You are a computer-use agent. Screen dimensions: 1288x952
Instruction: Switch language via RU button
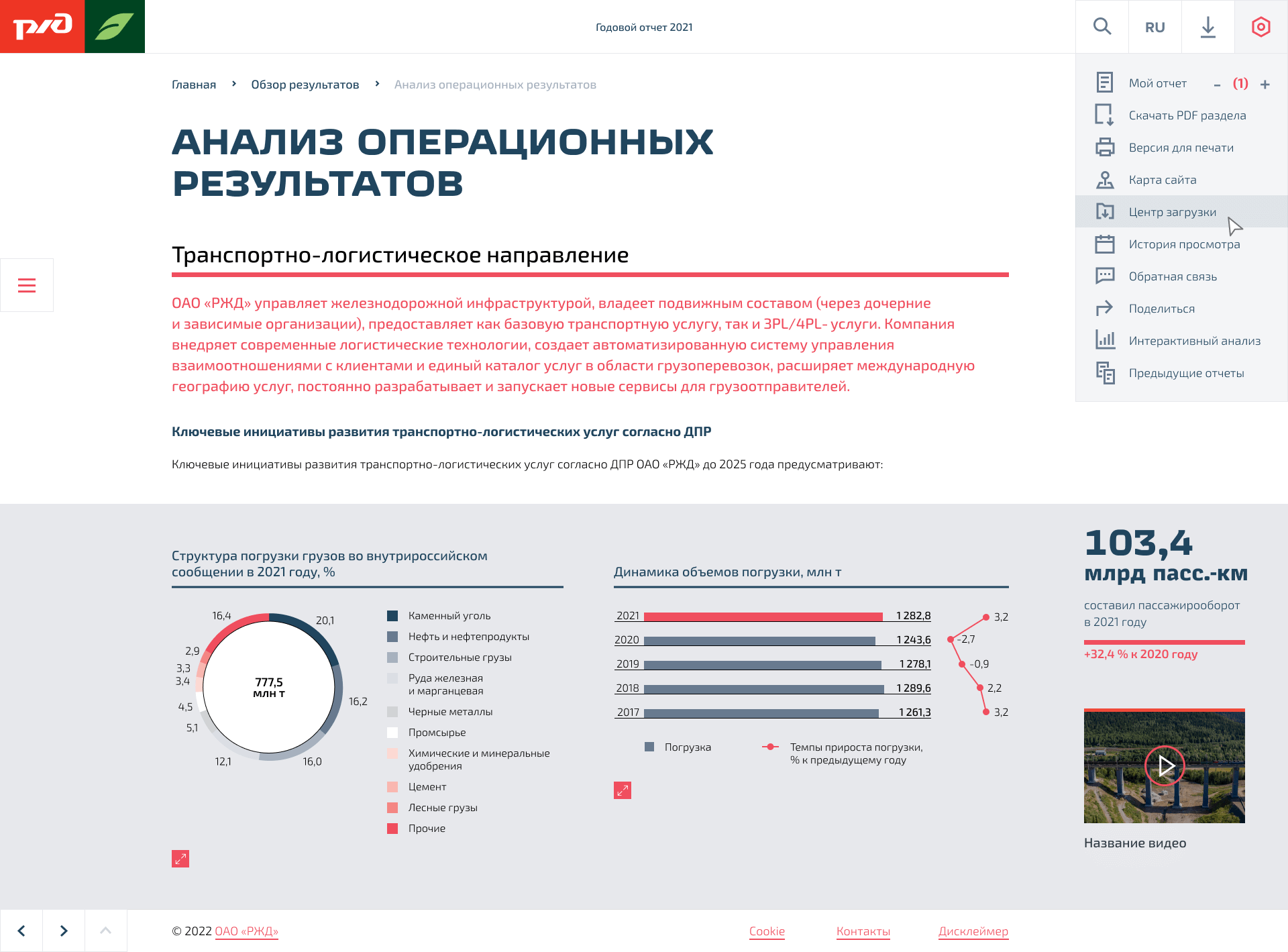(x=1155, y=27)
